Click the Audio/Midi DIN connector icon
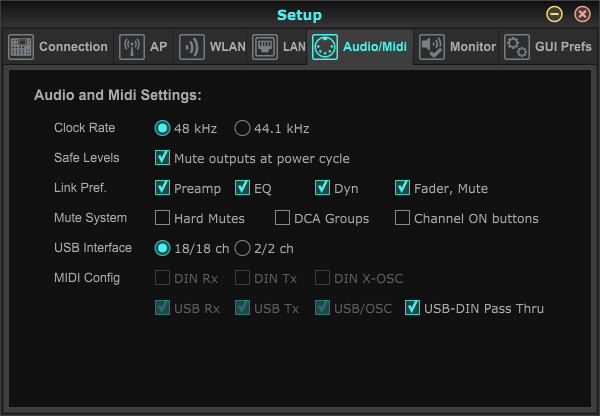The width and height of the screenshot is (600, 416). tap(325, 47)
